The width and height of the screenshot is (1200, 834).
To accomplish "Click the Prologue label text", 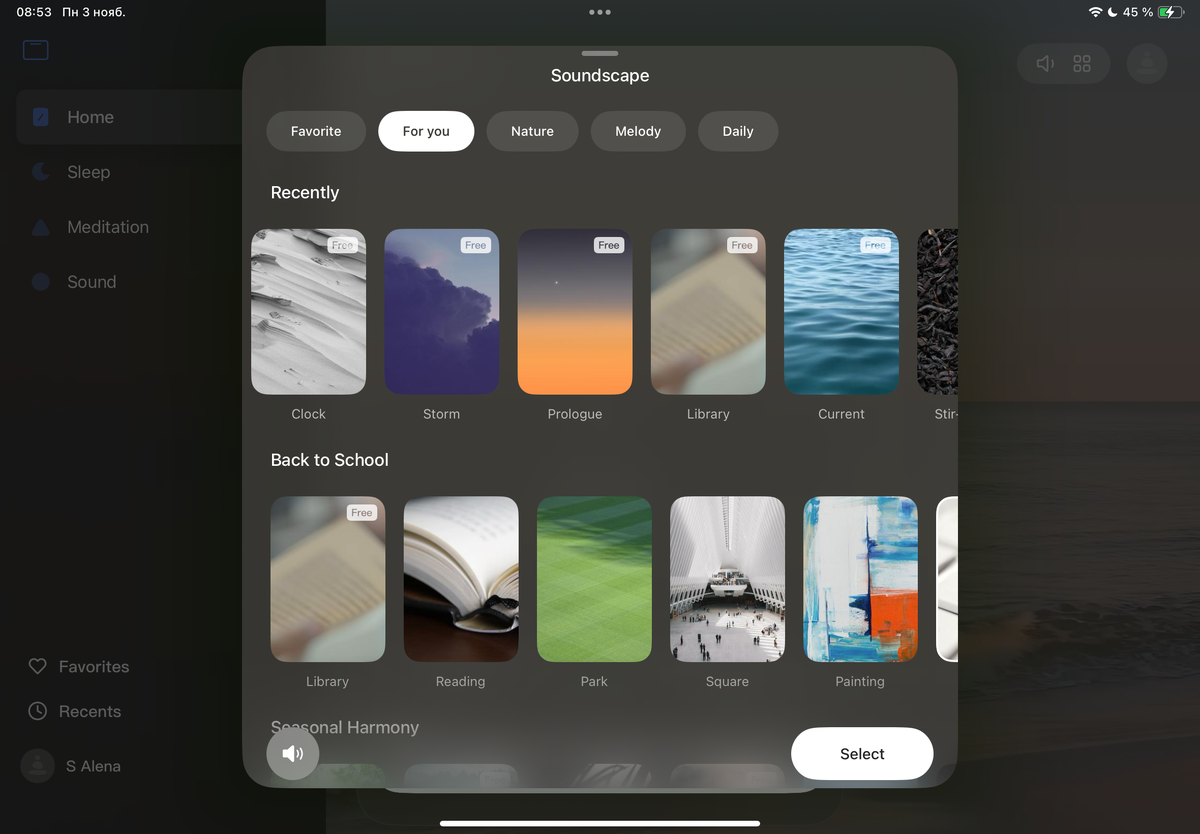I will click(x=575, y=414).
